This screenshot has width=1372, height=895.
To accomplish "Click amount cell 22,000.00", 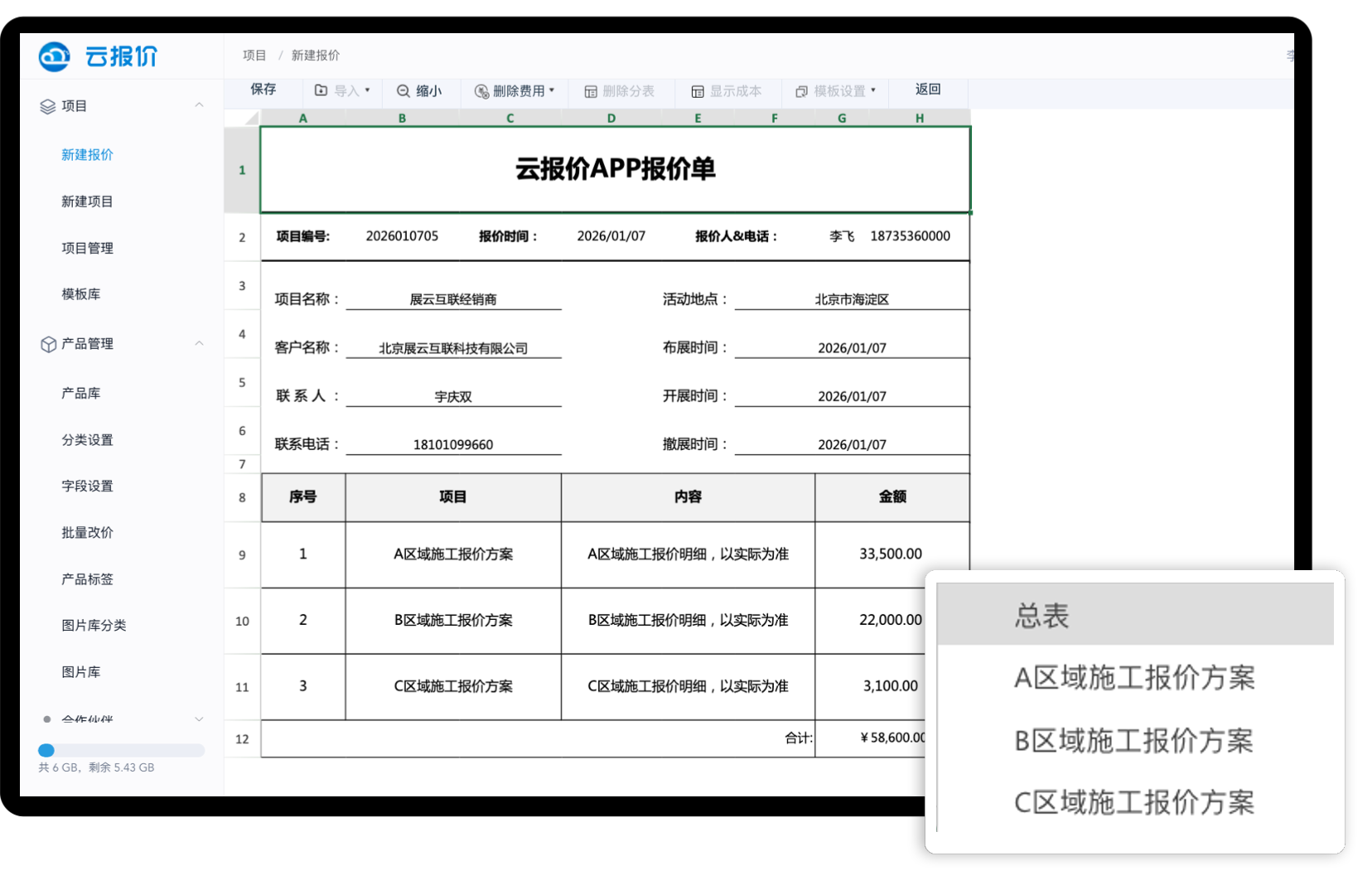I will point(870,620).
